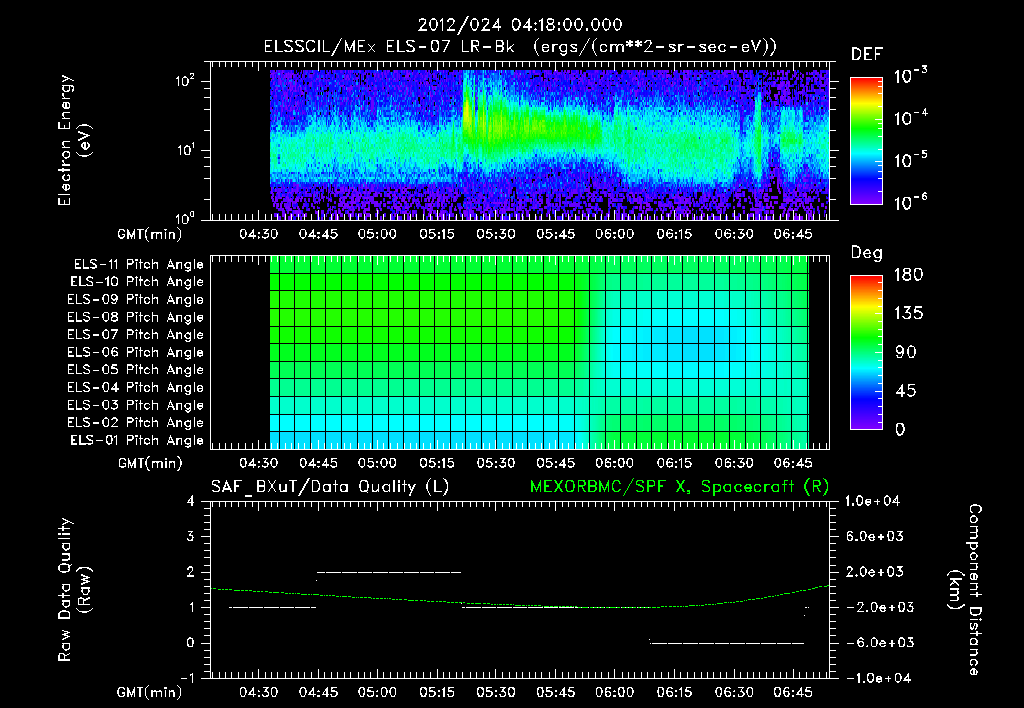
Task: Click the green MEXORBMC/SPF X, Spacecraft (R) title
Action: pos(679,487)
